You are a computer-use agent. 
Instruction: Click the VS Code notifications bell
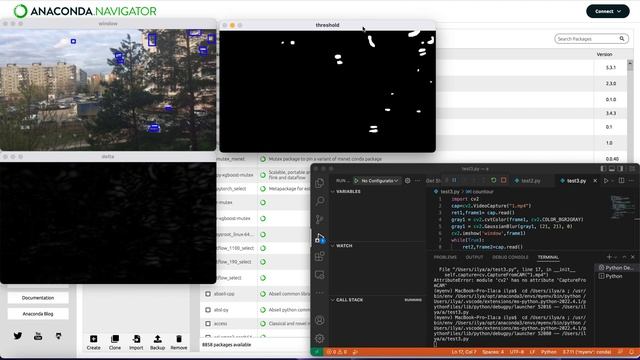631,352
